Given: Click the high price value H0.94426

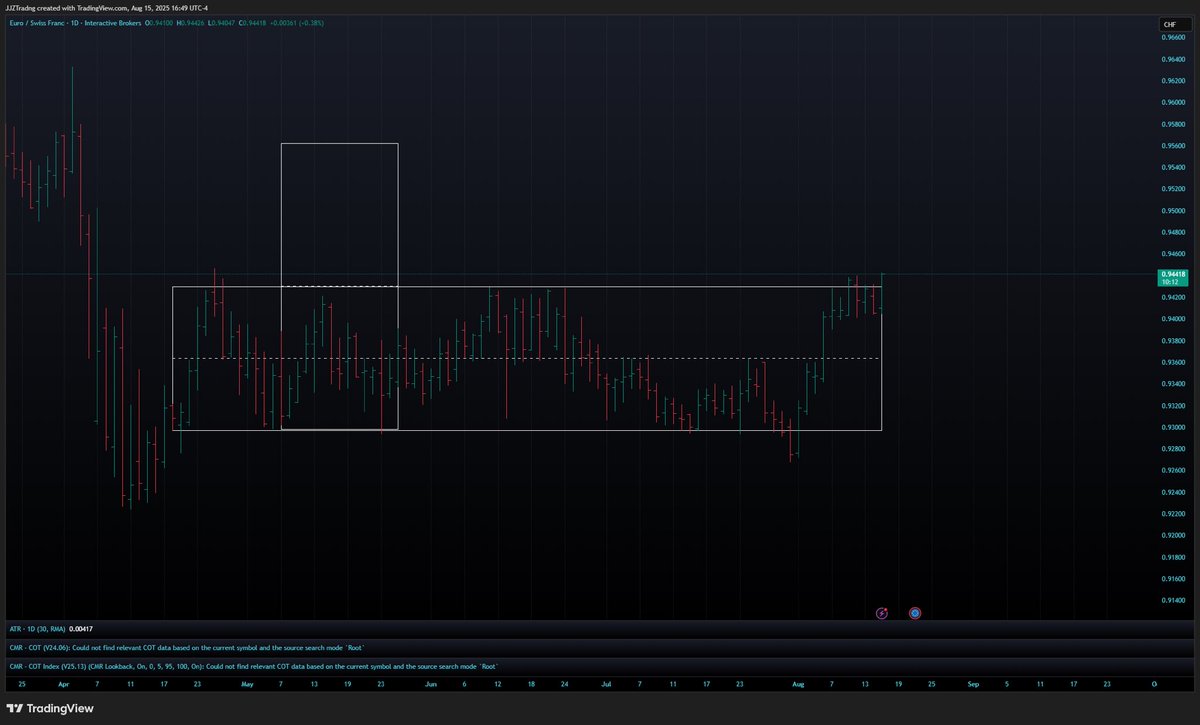Looking at the screenshot, I should 191,22.
